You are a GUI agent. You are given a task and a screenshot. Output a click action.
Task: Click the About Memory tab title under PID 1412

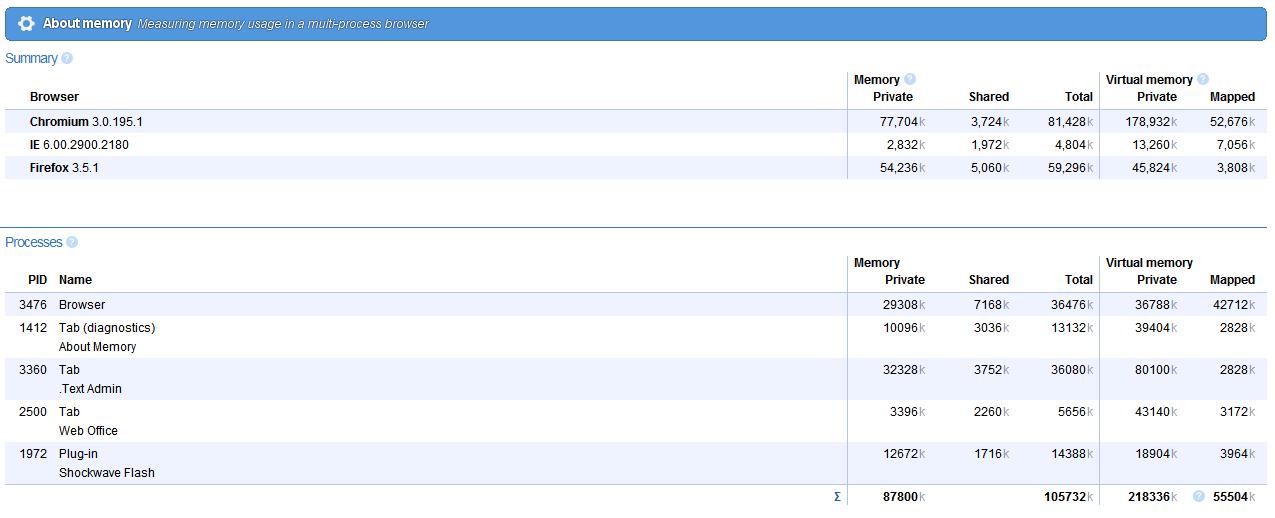(x=97, y=346)
